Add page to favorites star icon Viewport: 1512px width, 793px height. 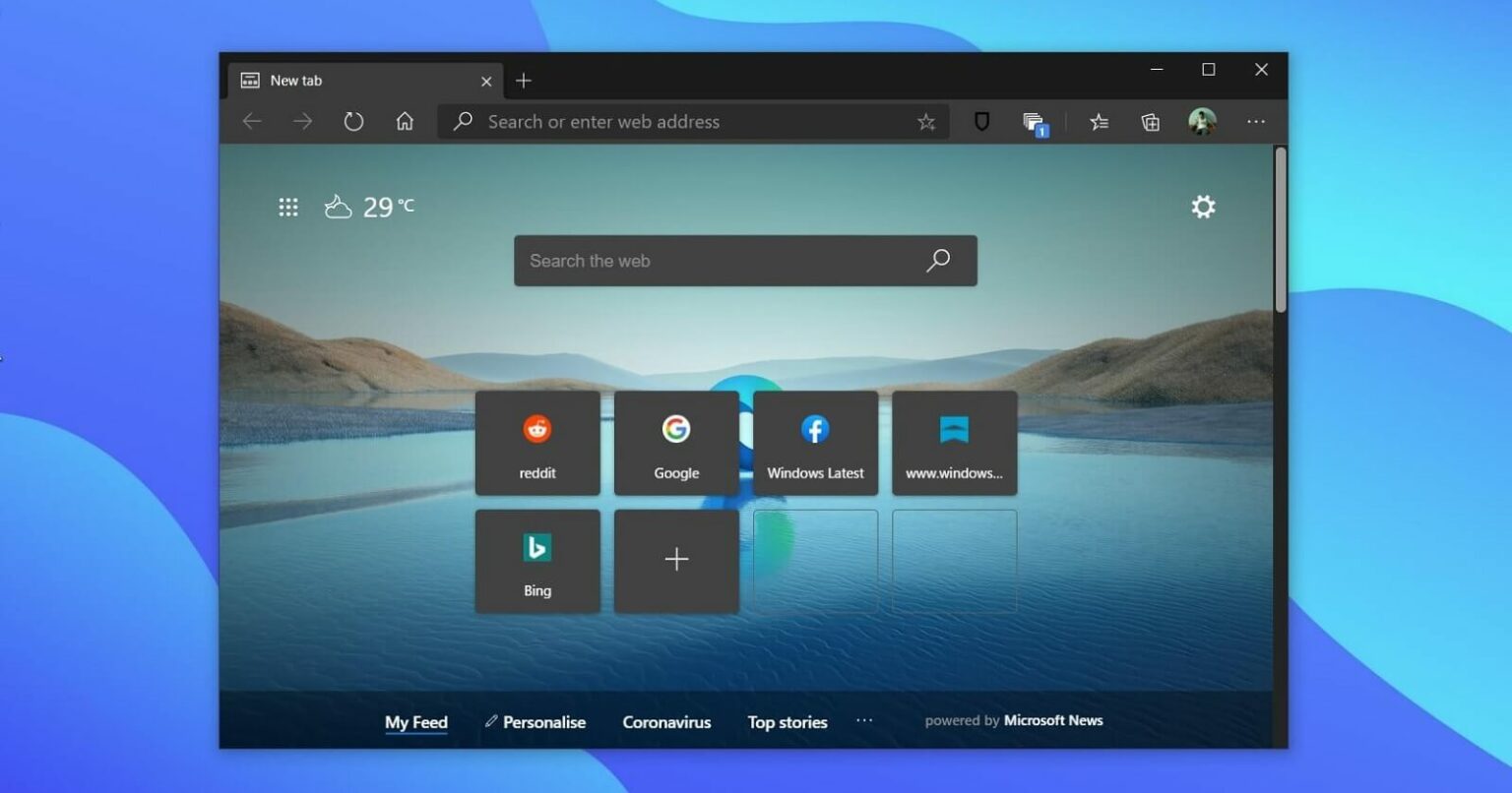(925, 122)
